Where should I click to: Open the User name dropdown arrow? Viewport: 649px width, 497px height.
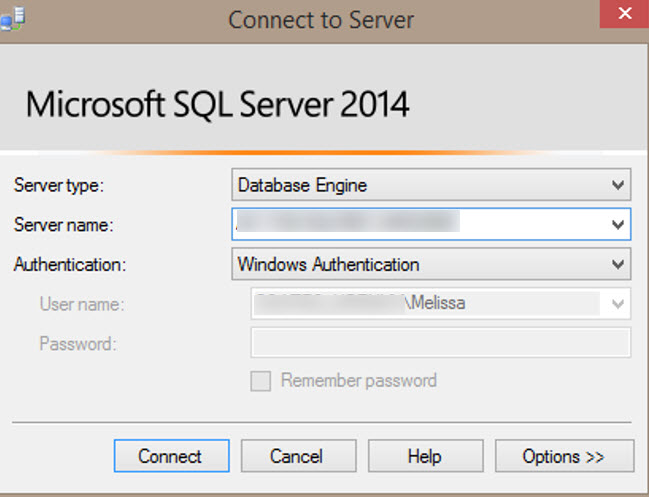(x=618, y=304)
